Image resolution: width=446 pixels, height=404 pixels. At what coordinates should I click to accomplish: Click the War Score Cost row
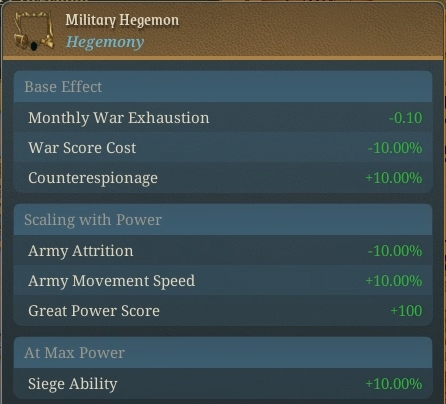pyautogui.click(x=223, y=147)
